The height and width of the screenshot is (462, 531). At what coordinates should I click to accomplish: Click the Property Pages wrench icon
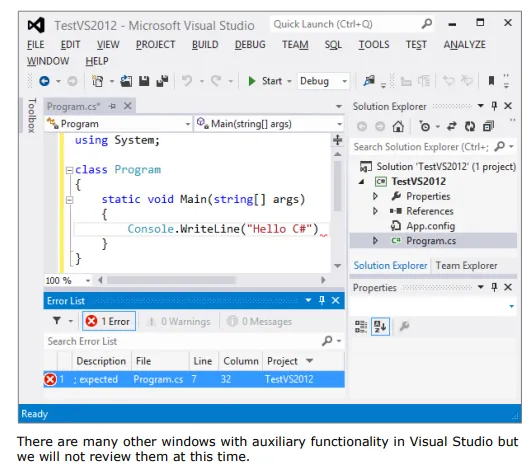tap(404, 327)
